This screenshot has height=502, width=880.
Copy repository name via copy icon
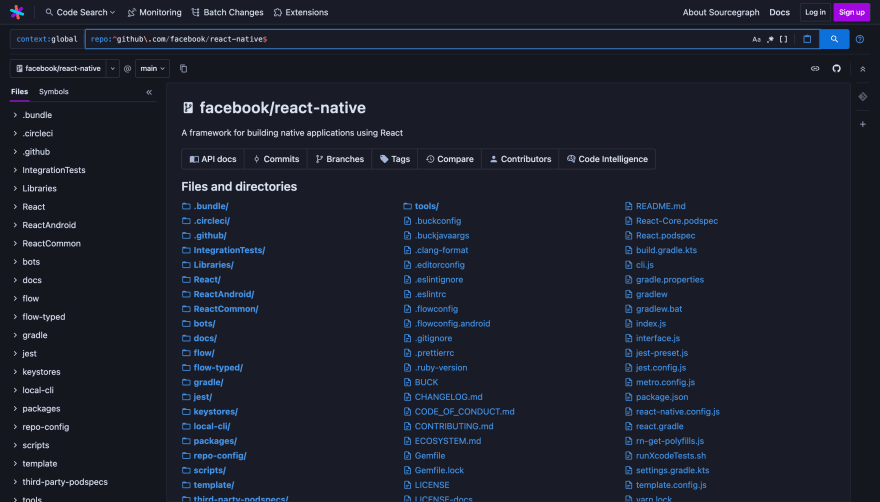[x=184, y=69]
